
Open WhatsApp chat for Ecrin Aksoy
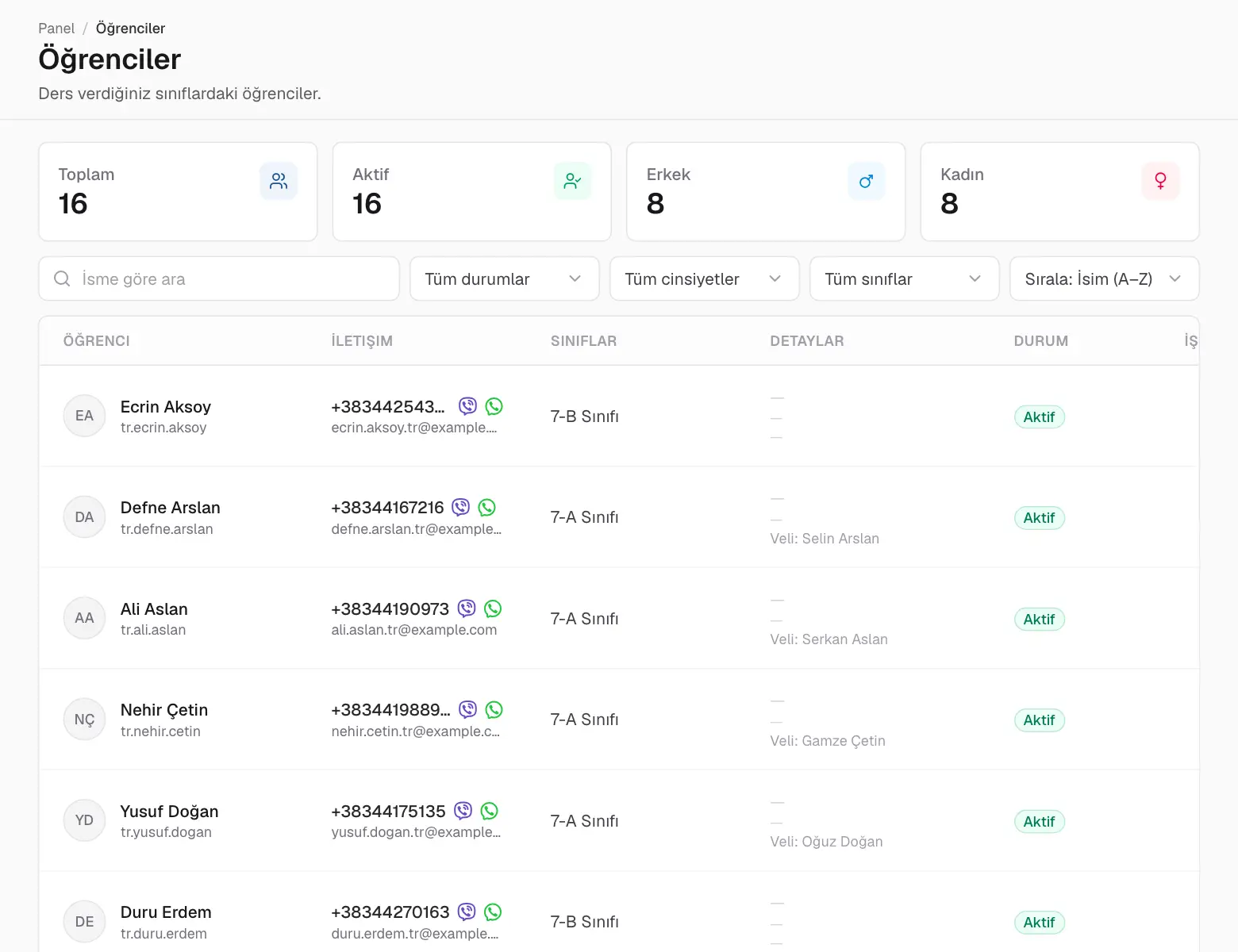(x=494, y=406)
